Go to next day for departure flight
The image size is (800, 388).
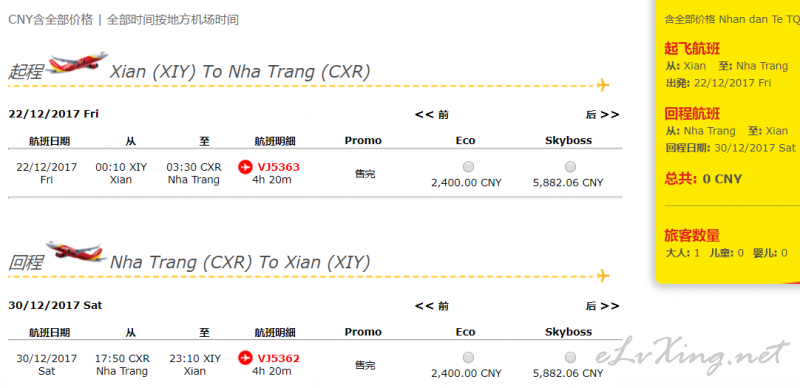(603, 115)
